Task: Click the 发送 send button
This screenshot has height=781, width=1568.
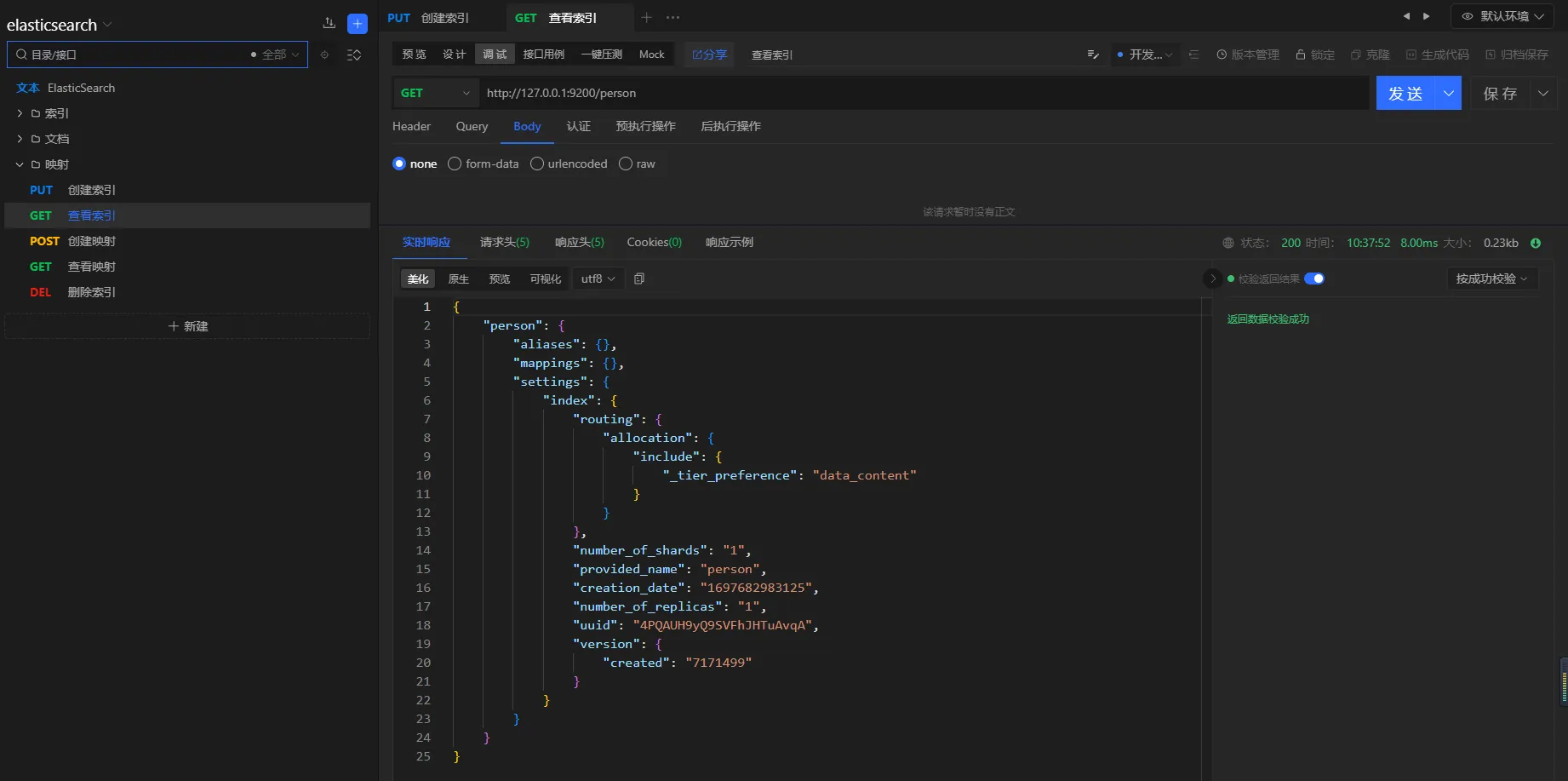Action: click(x=1405, y=93)
